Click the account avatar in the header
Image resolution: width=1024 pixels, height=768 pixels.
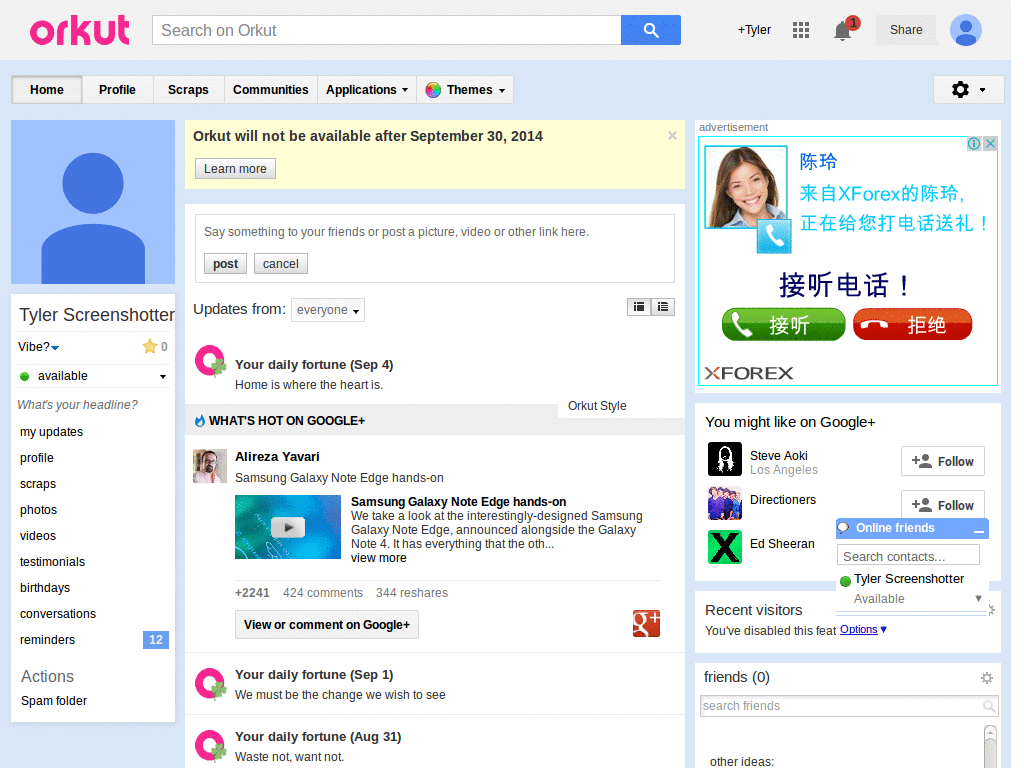965,30
